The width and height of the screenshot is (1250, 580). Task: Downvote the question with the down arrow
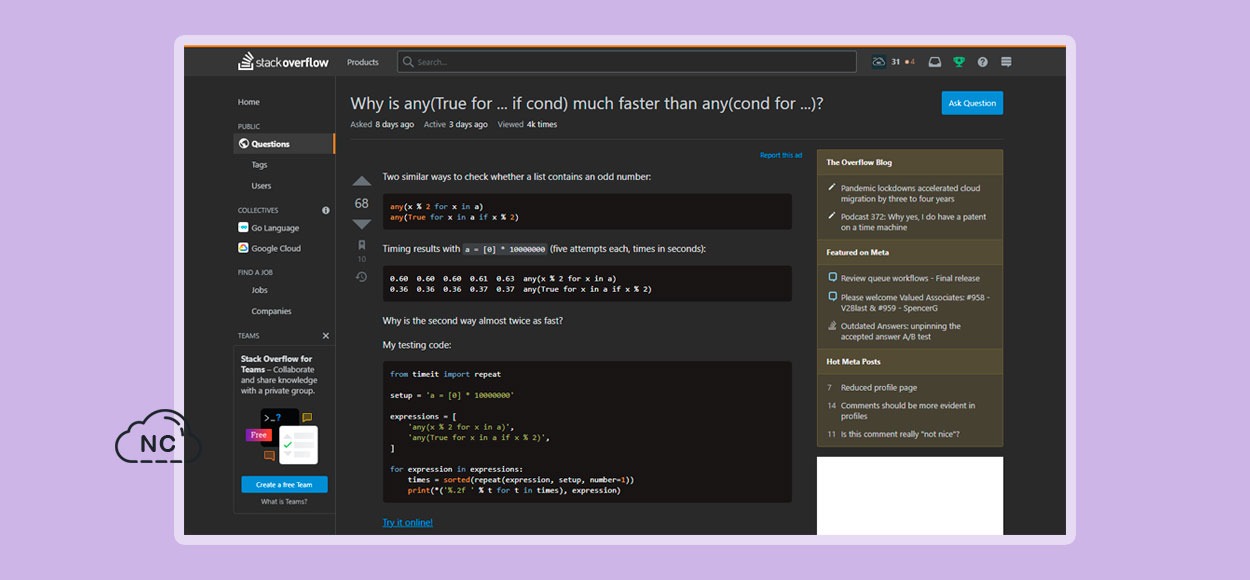pyautogui.click(x=362, y=224)
